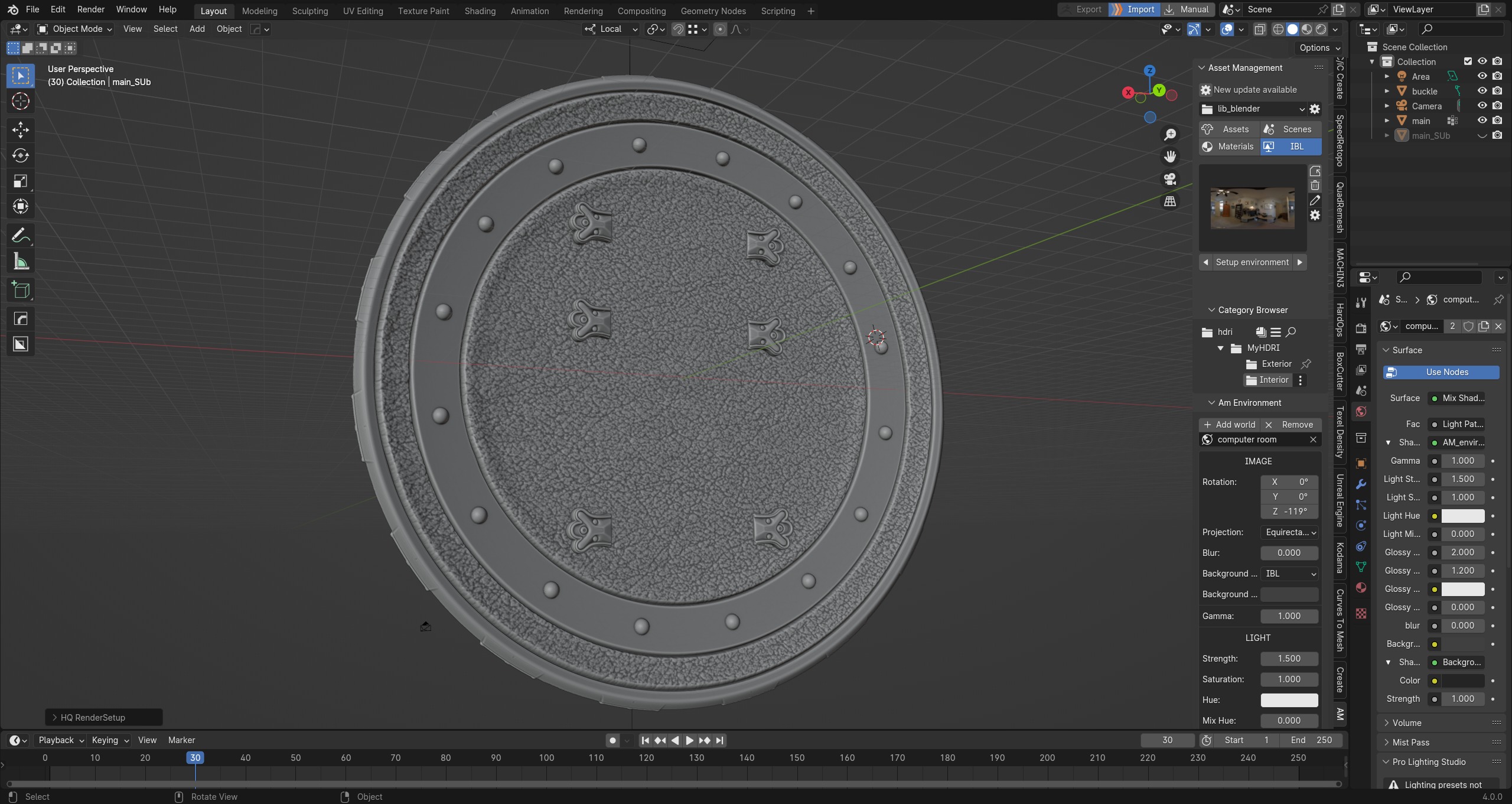
Task: Toggle camera view icon
Action: pos(1169,179)
